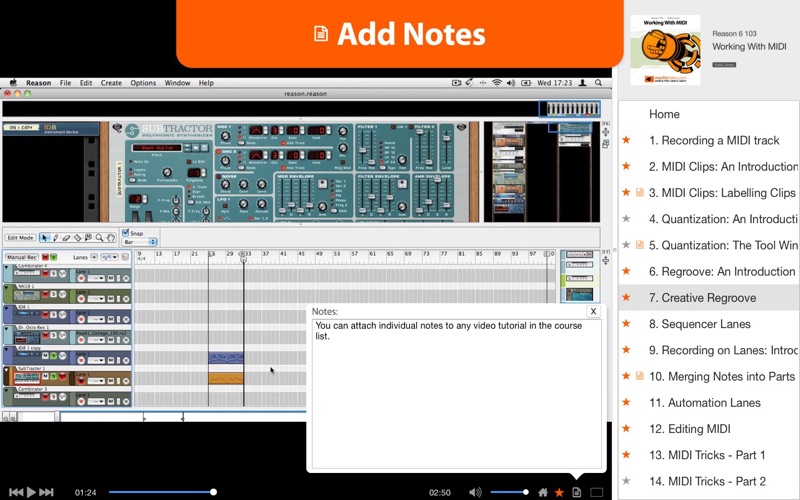Image resolution: width=800 pixels, height=500 pixels.
Task: Open the Create menu in Reason
Action: [x=111, y=83]
